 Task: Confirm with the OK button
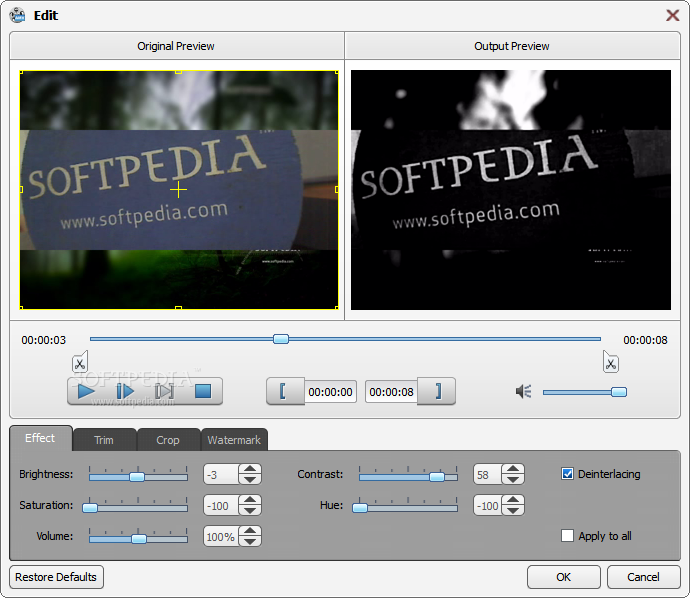point(564,577)
